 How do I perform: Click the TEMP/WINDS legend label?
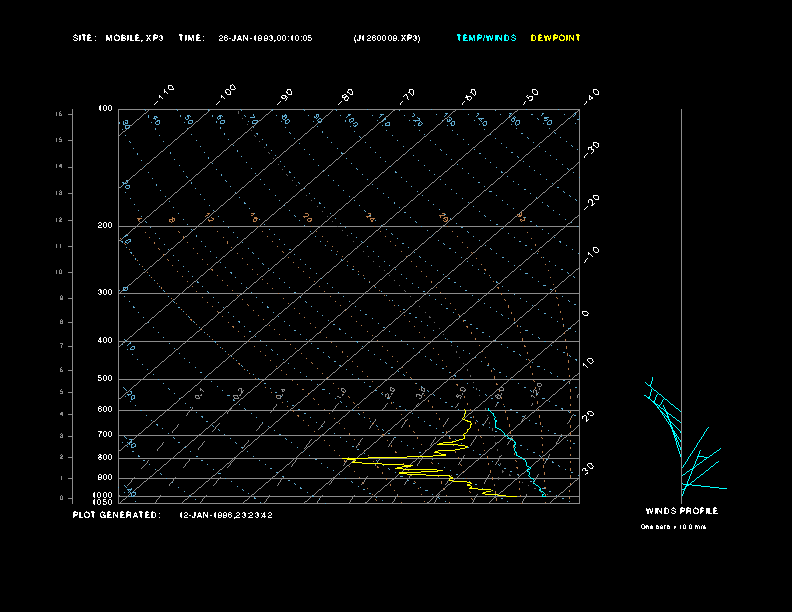[486, 38]
